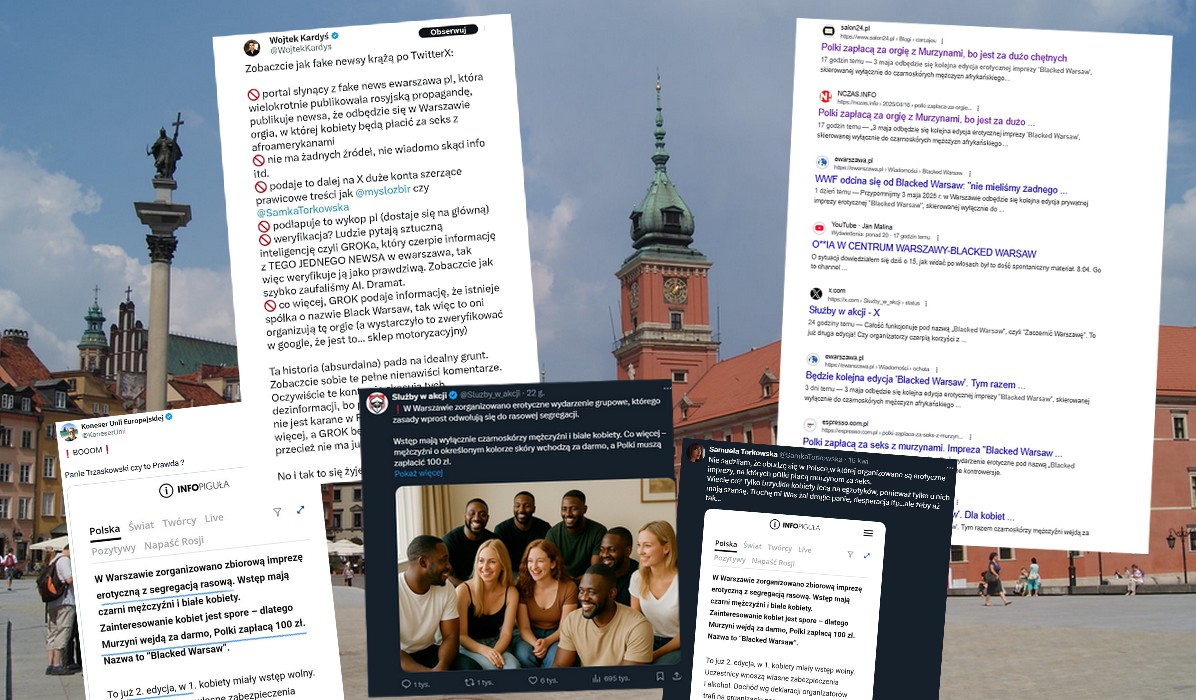Screen dimensions: 1196x700
Task: Click the INFOPIGUŁA info logo
Action: 166,489
